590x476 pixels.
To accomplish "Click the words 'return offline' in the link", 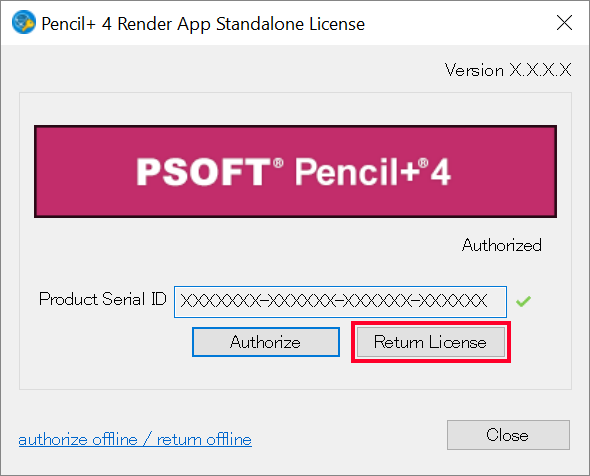I will tap(204, 440).
